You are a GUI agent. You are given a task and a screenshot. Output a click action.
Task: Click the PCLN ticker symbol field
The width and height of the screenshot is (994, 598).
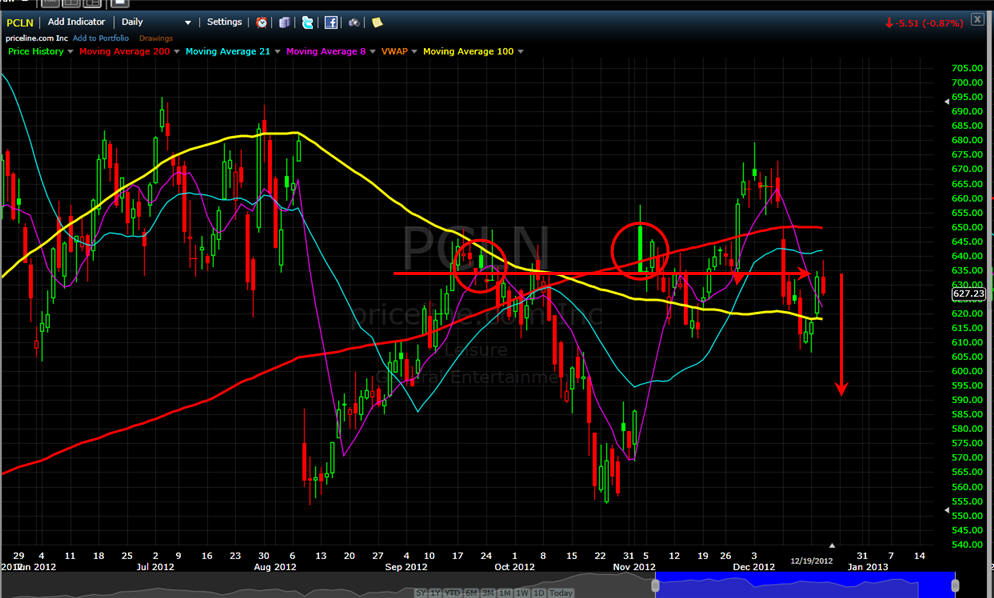pyautogui.click(x=22, y=22)
